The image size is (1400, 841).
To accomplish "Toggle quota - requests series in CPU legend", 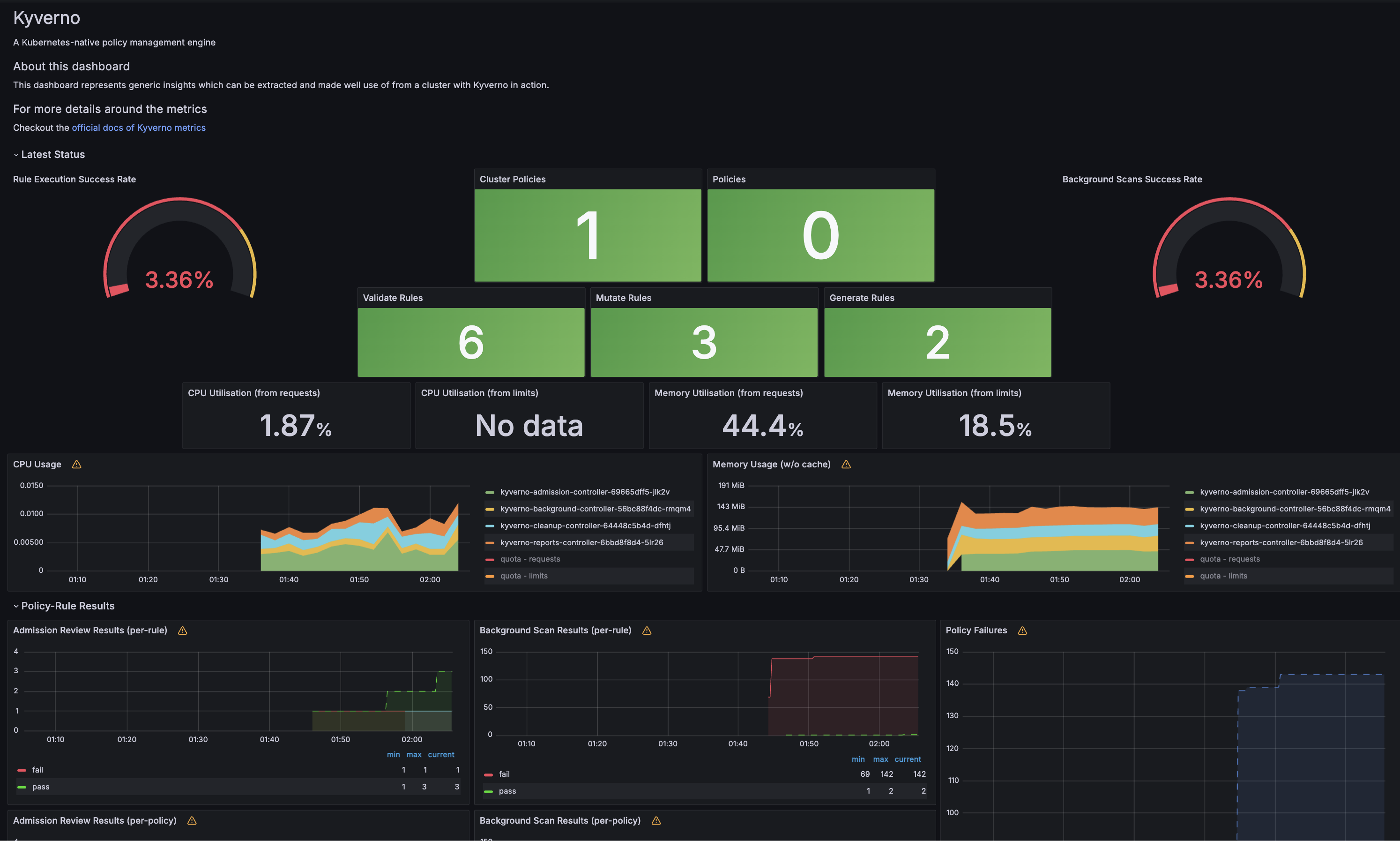I will (529, 559).
